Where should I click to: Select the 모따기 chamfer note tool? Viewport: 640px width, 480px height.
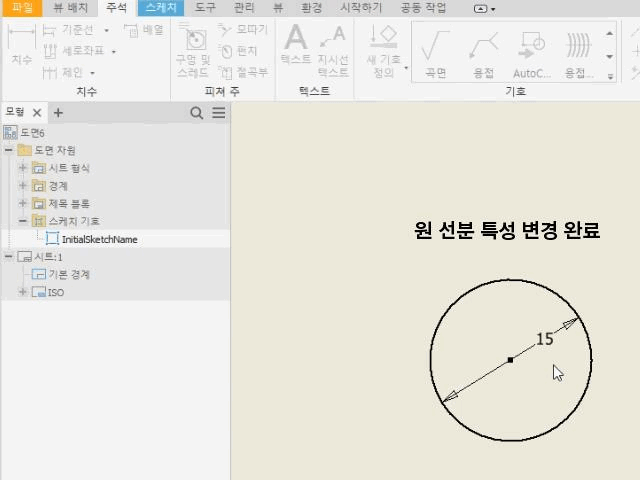click(243, 29)
